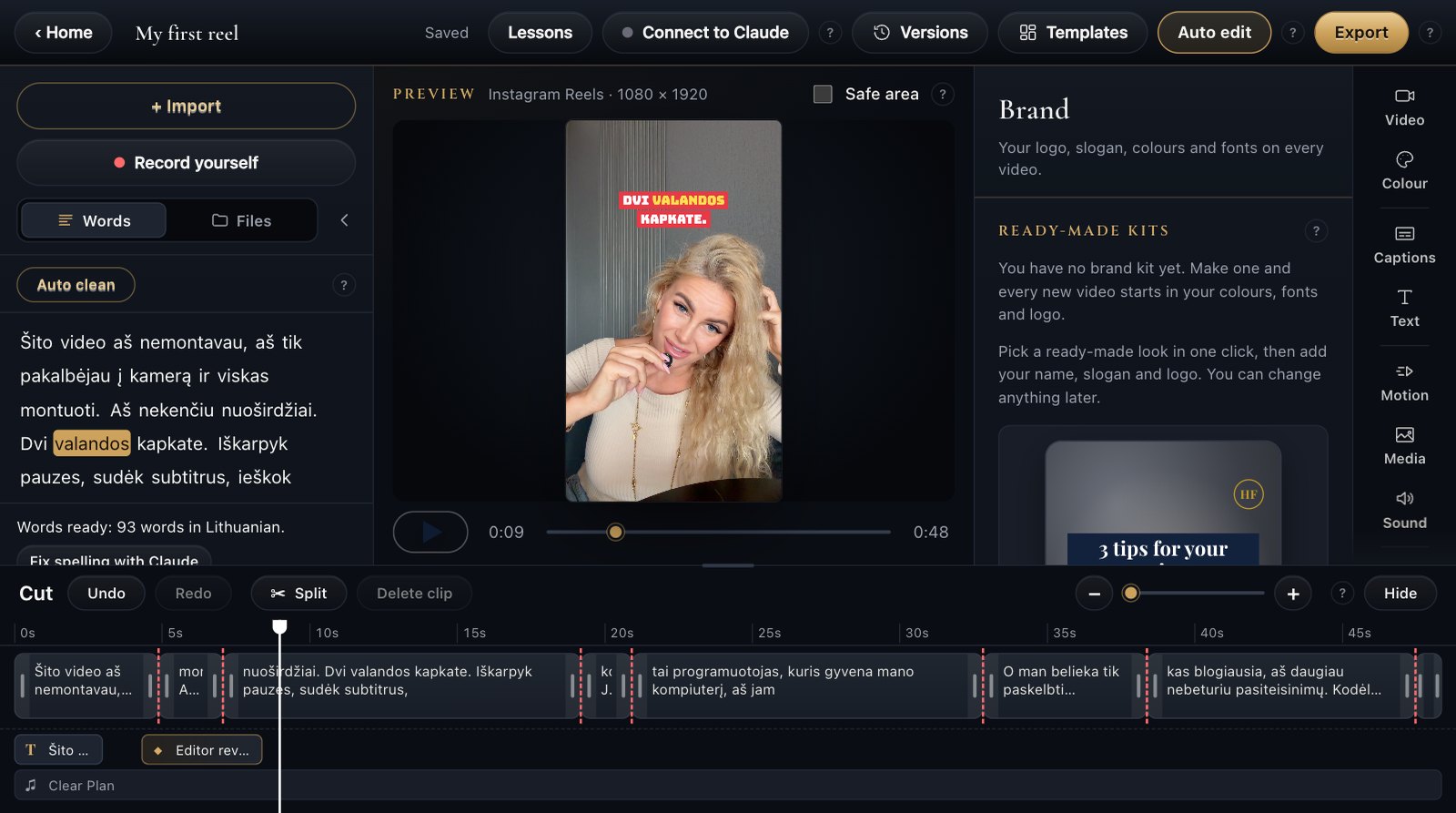1456x813 pixels.
Task: Open the Text panel icon
Action: point(1404,309)
